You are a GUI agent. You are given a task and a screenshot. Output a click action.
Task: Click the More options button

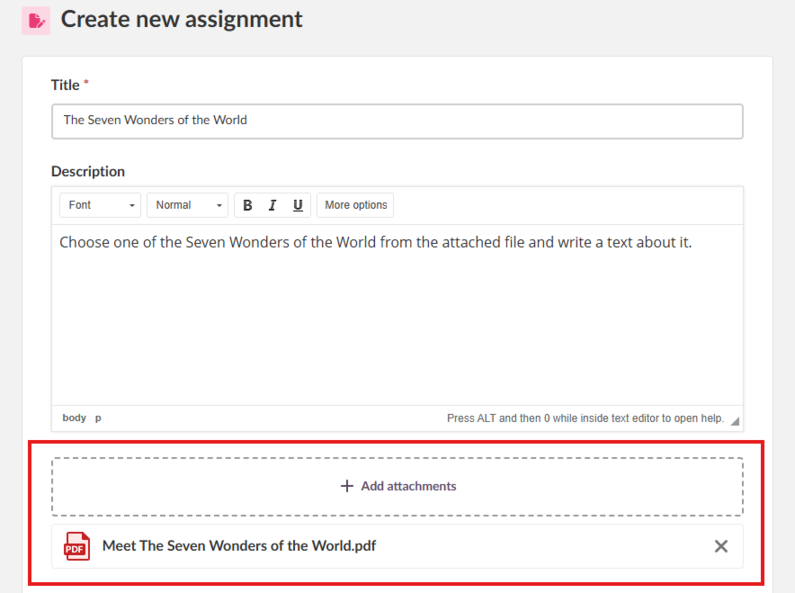point(355,205)
